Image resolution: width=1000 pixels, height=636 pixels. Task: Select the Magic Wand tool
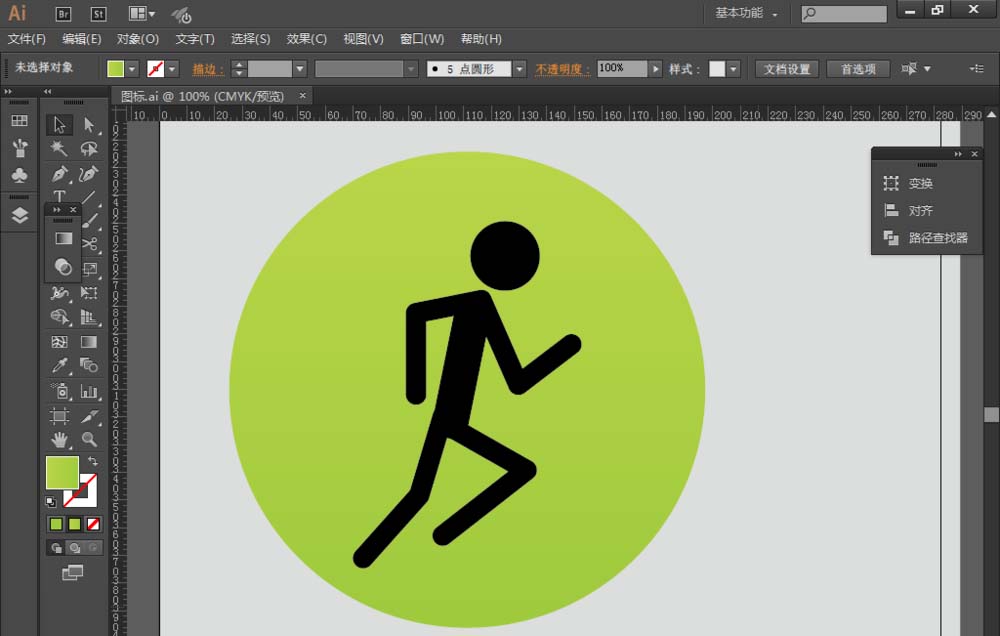59,149
